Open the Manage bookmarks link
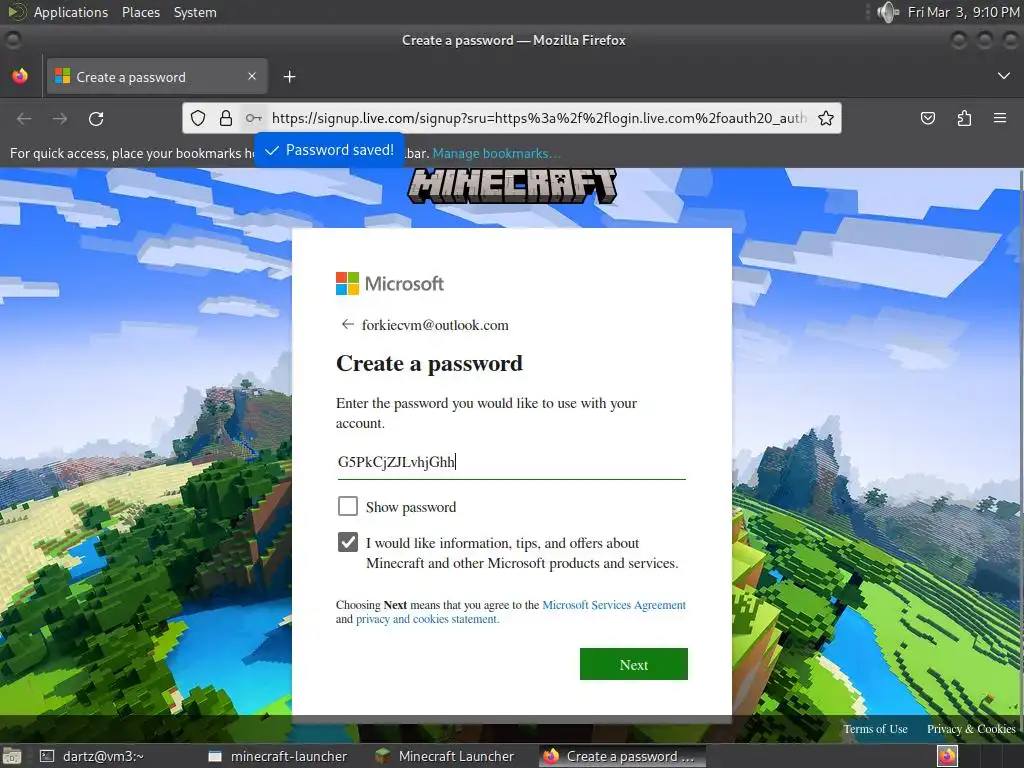The height and width of the screenshot is (768, 1024). coord(496,153)
